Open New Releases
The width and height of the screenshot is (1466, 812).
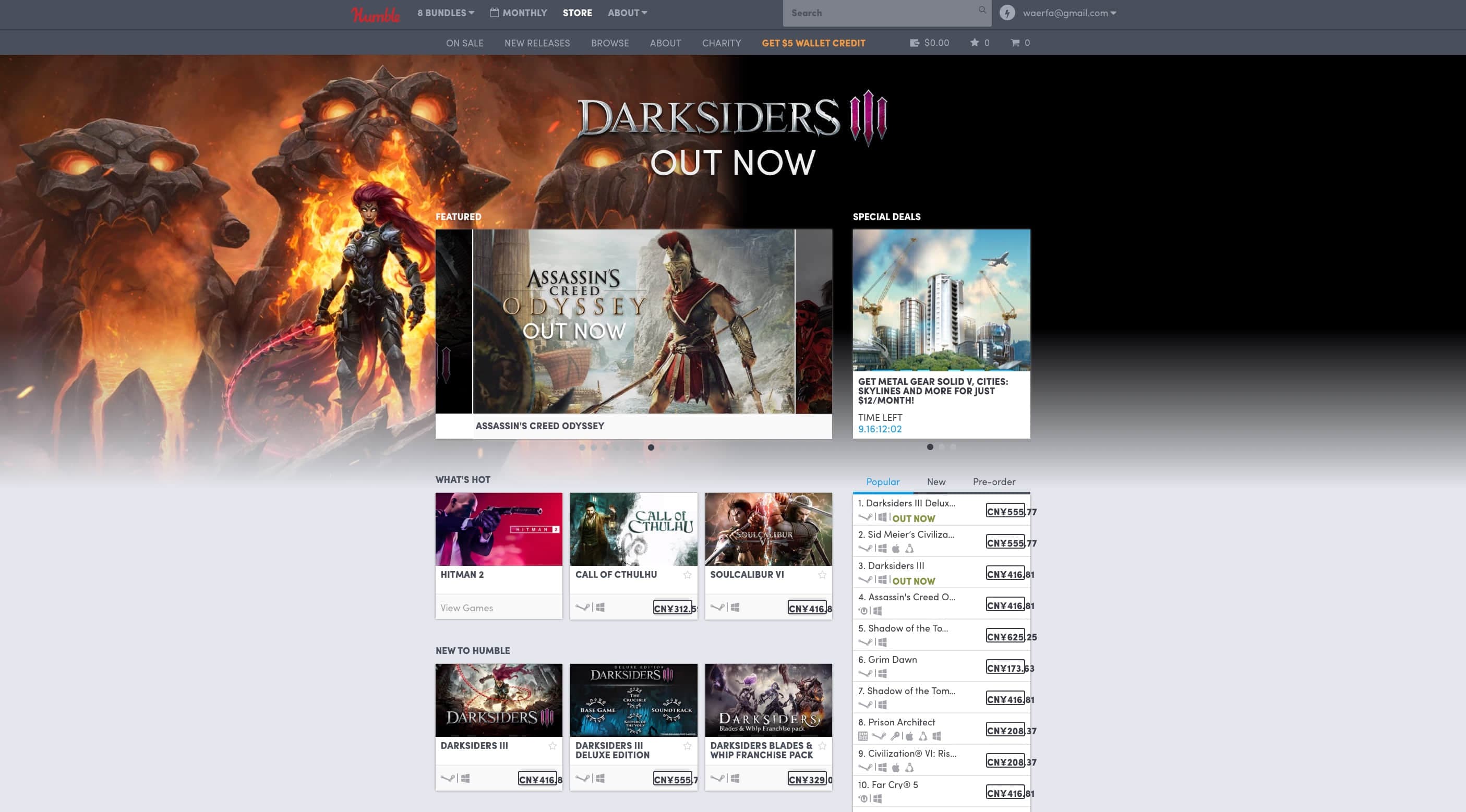point(537,43)
